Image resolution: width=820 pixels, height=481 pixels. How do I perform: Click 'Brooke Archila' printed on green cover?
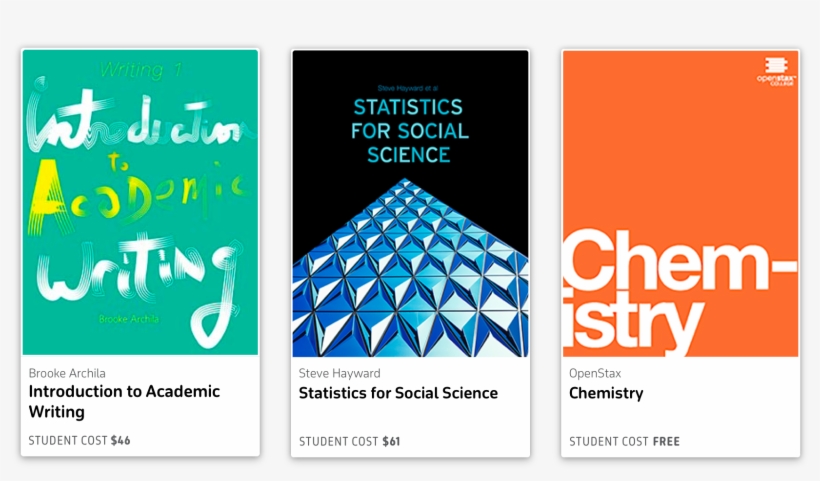[x=128, y=319]
